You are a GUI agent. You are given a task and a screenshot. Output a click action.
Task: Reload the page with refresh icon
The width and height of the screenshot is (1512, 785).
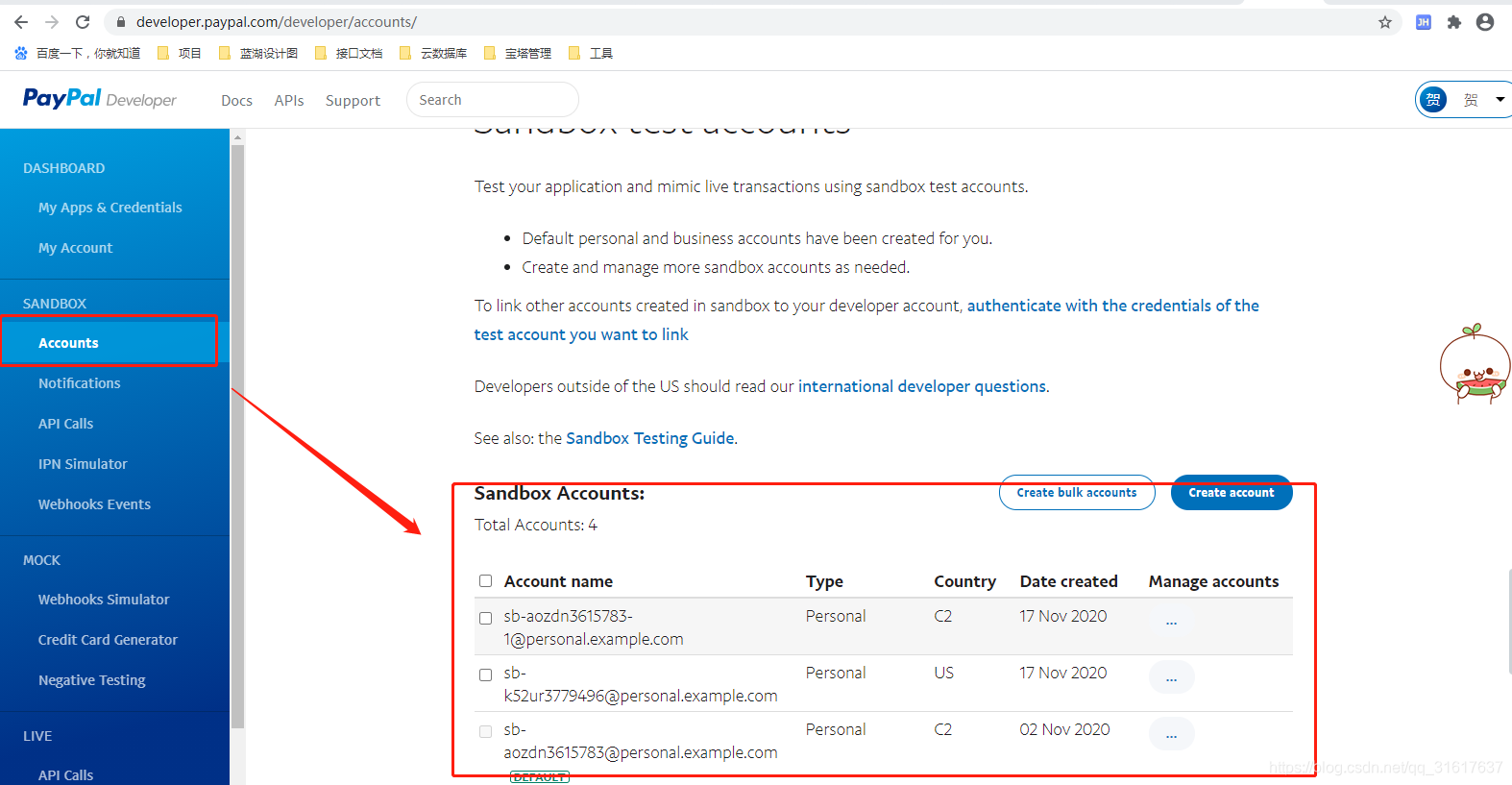click(x=83, y=22)
